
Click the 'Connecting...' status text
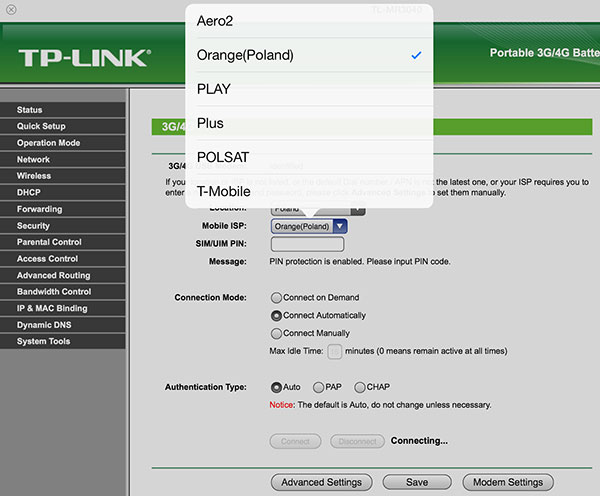click(x=419, y=441)
